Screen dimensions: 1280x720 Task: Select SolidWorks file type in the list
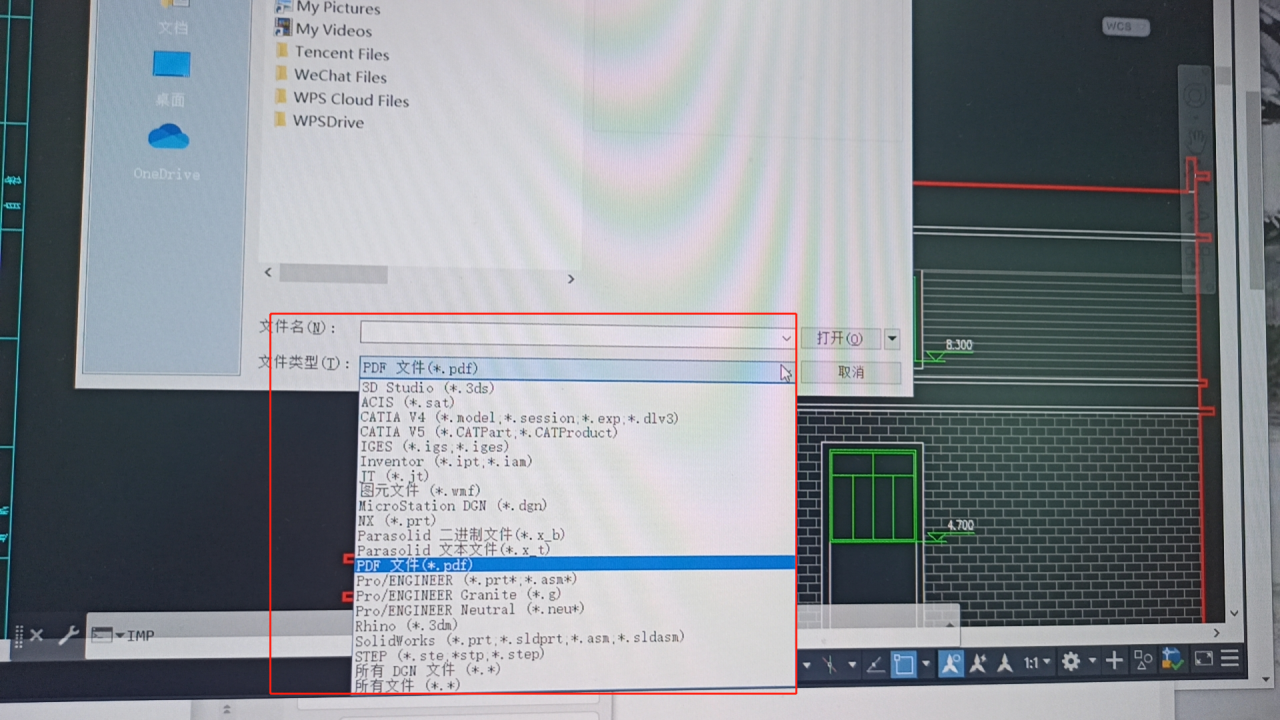(520, 638)
